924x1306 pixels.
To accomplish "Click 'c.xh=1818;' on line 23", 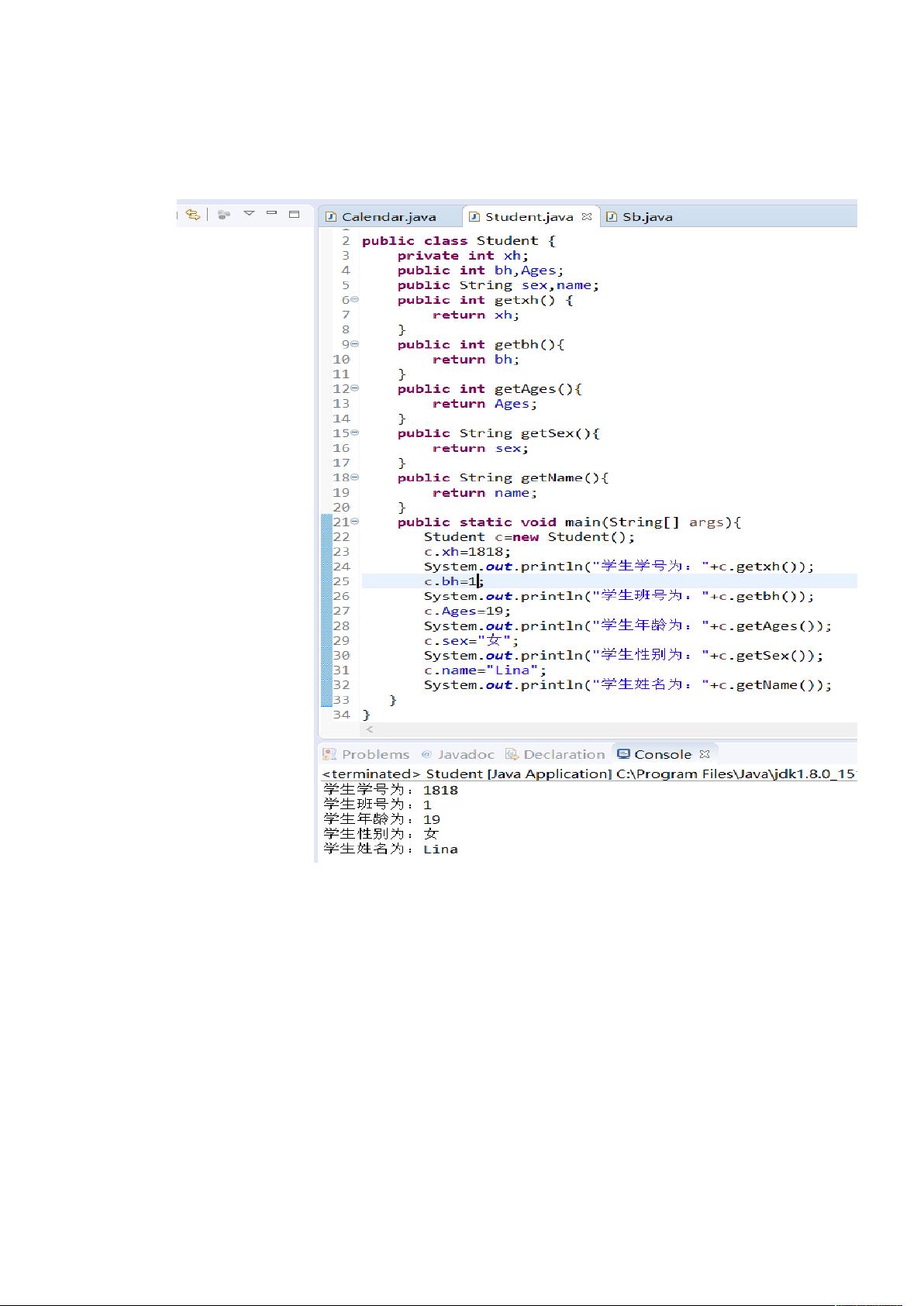I will point(467,552).
